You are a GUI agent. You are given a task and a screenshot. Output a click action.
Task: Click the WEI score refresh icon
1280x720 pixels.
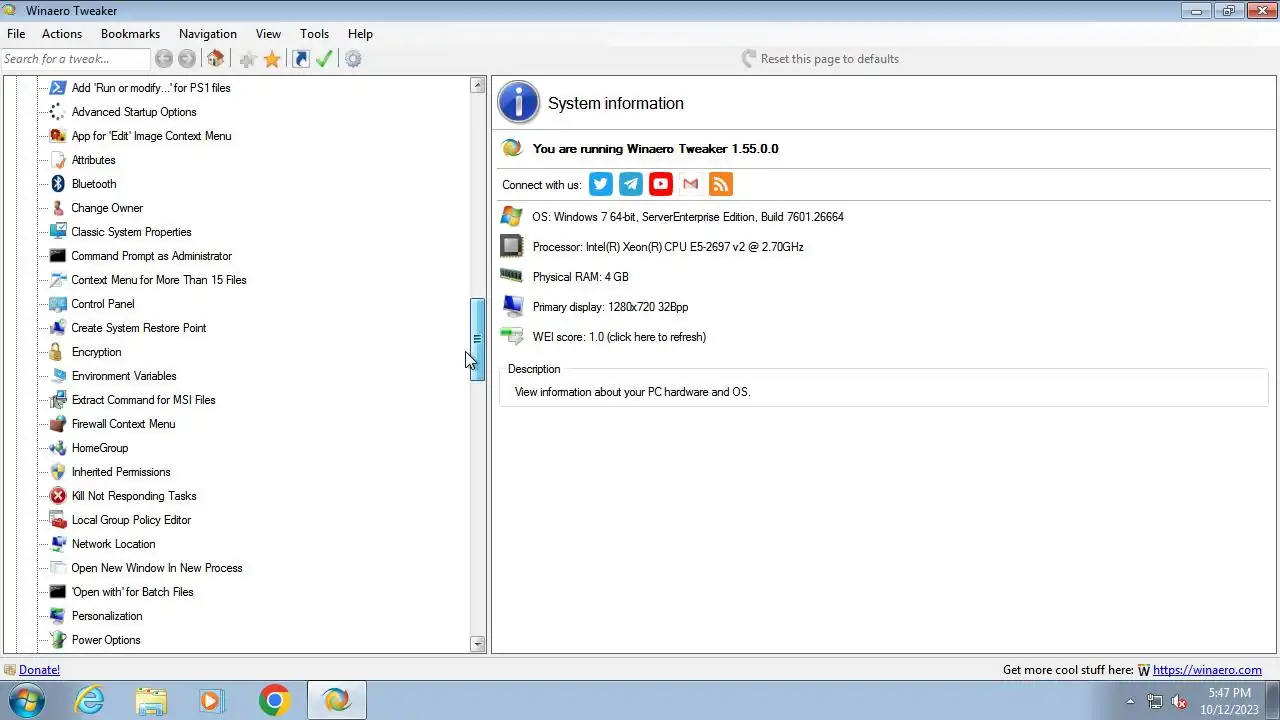point(512,337)
